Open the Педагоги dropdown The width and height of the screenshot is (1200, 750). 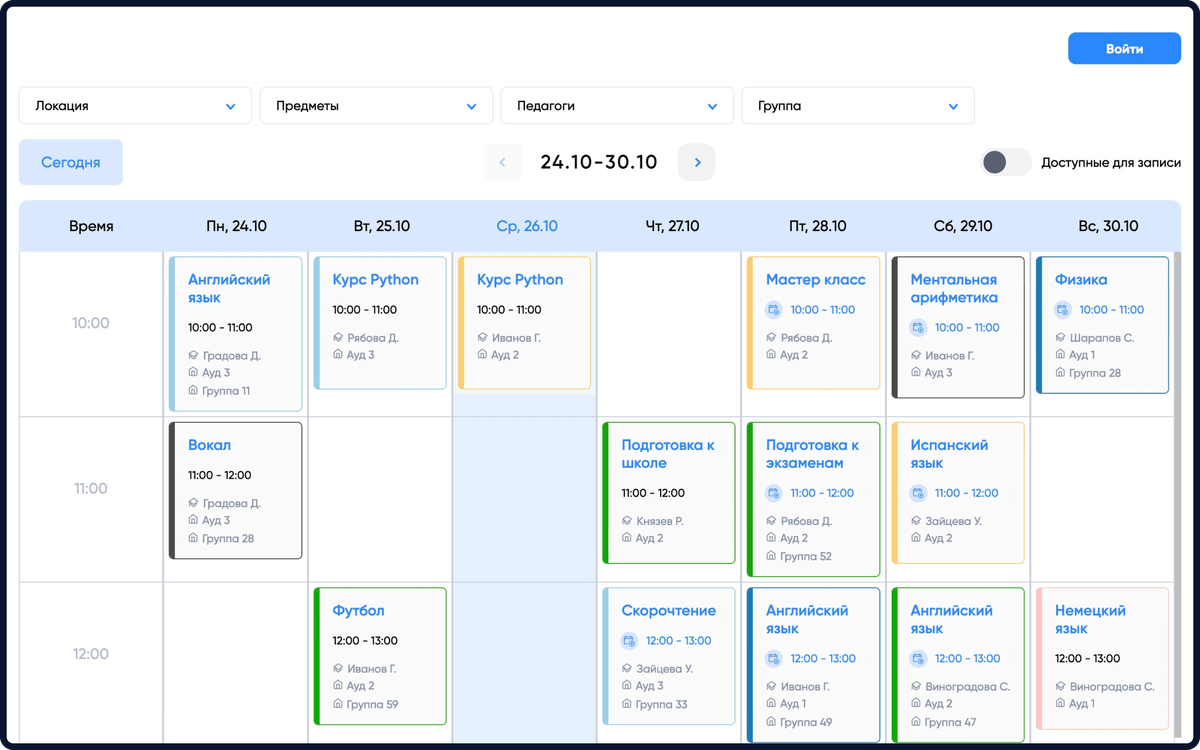617,105
